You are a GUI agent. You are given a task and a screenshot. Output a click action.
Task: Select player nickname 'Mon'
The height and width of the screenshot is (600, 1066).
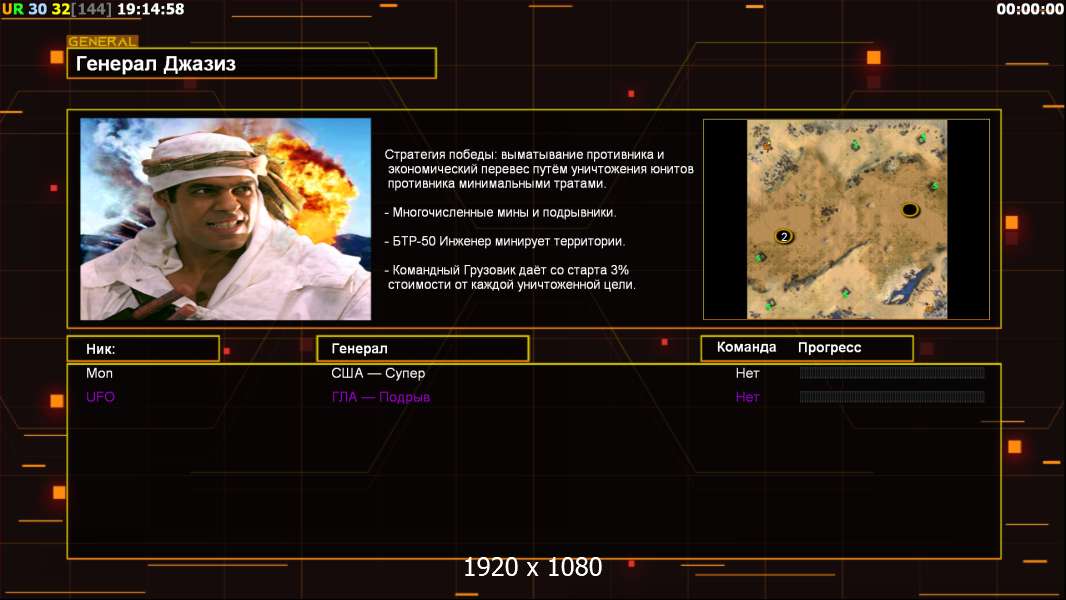(x=99, y=373)
